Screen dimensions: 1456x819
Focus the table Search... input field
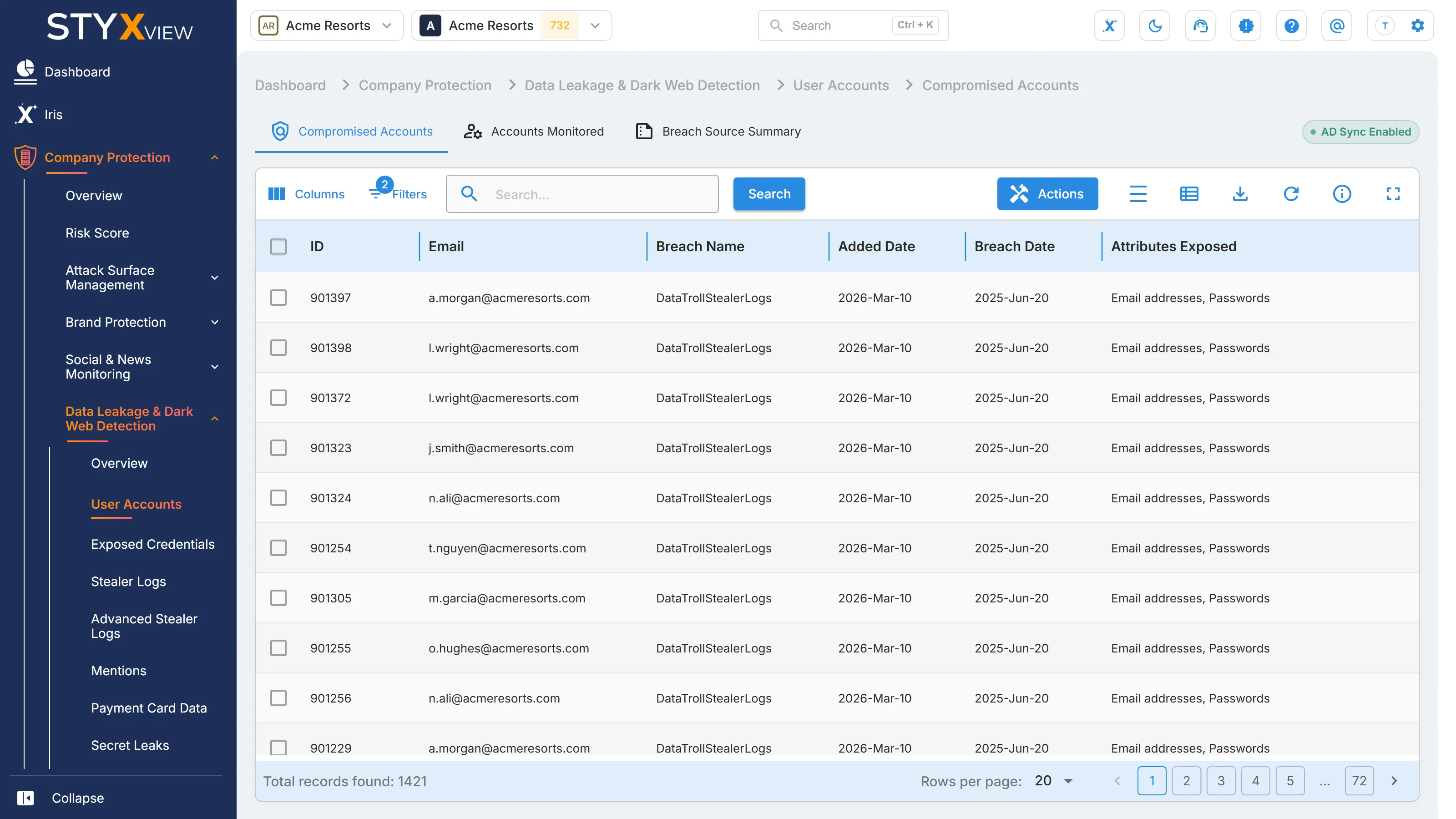coord(582,194)
